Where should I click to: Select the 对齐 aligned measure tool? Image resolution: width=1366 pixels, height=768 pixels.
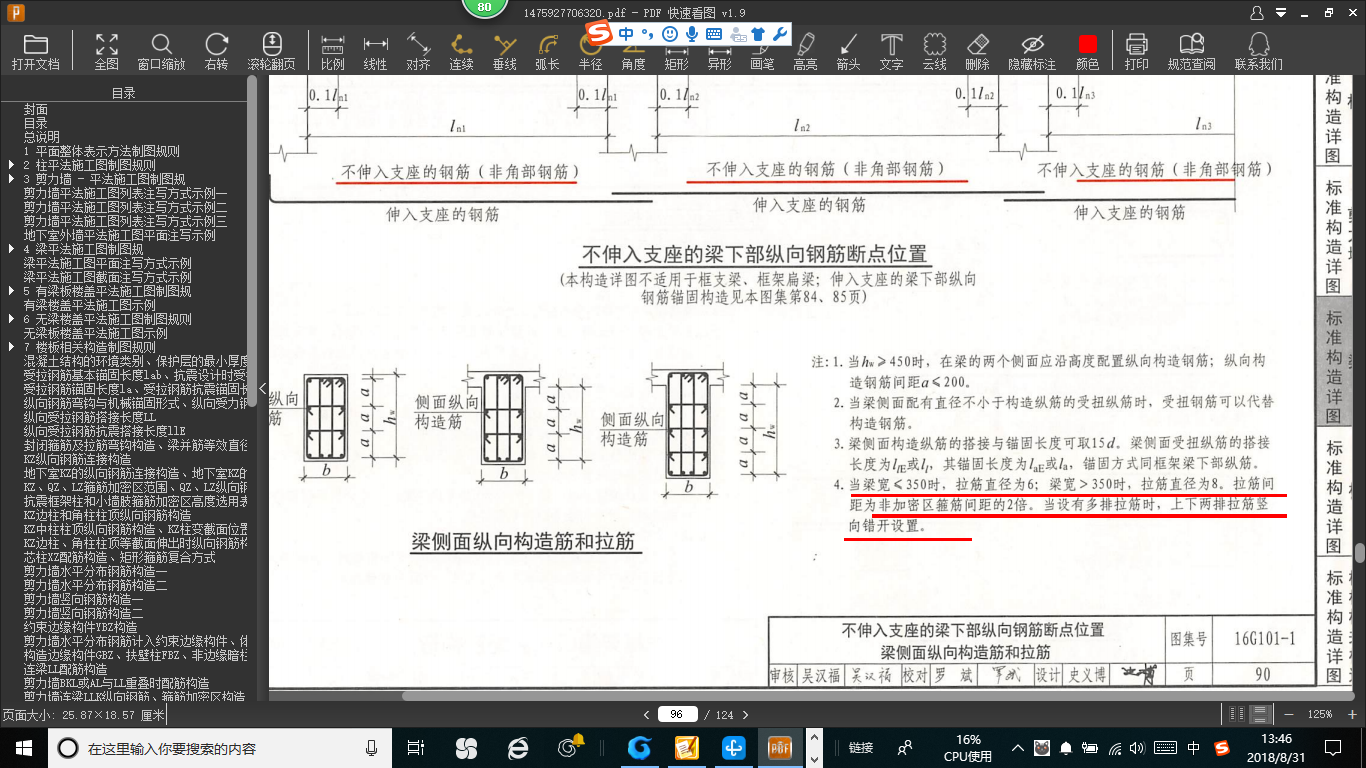click(x=419, y=52)
